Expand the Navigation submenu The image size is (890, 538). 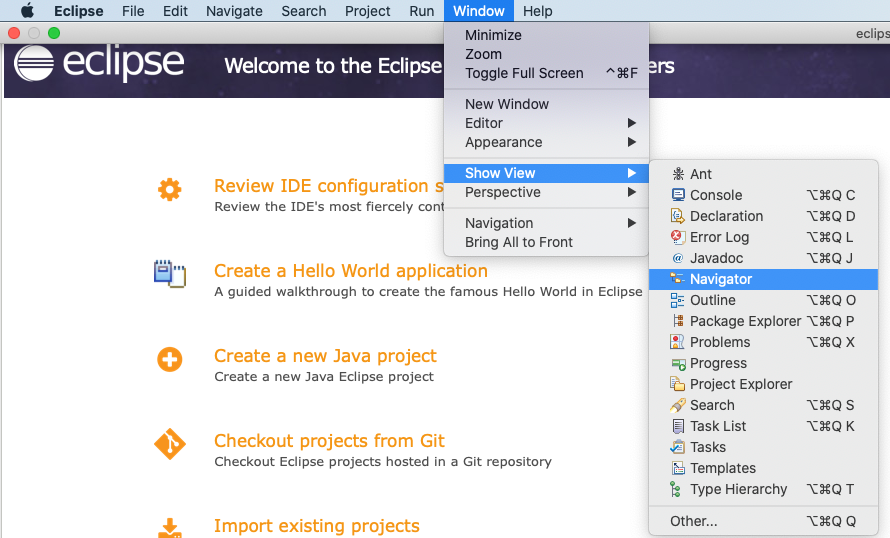click(546, 223)
